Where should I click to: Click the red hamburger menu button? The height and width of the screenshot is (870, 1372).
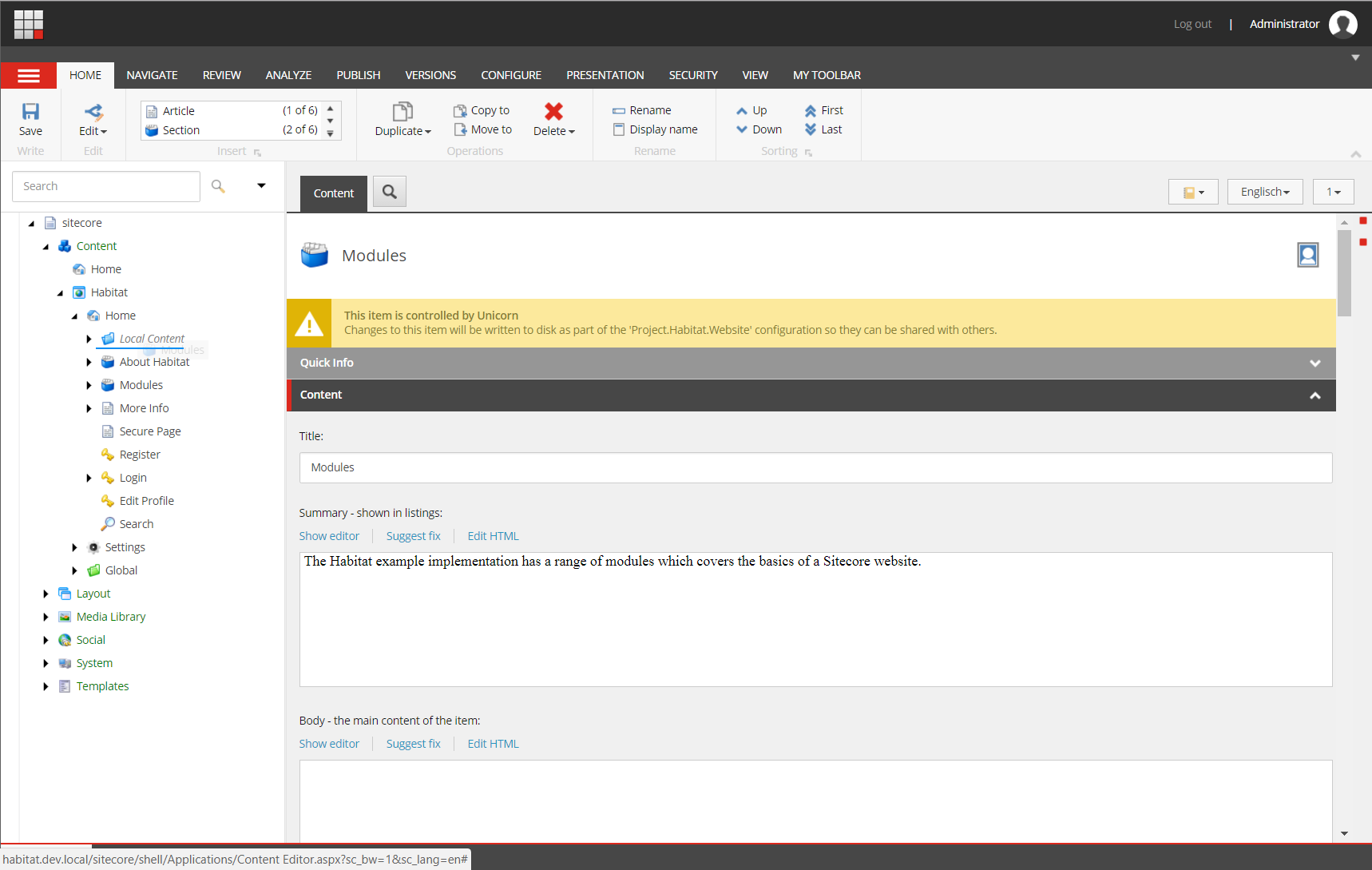[29, 75]
